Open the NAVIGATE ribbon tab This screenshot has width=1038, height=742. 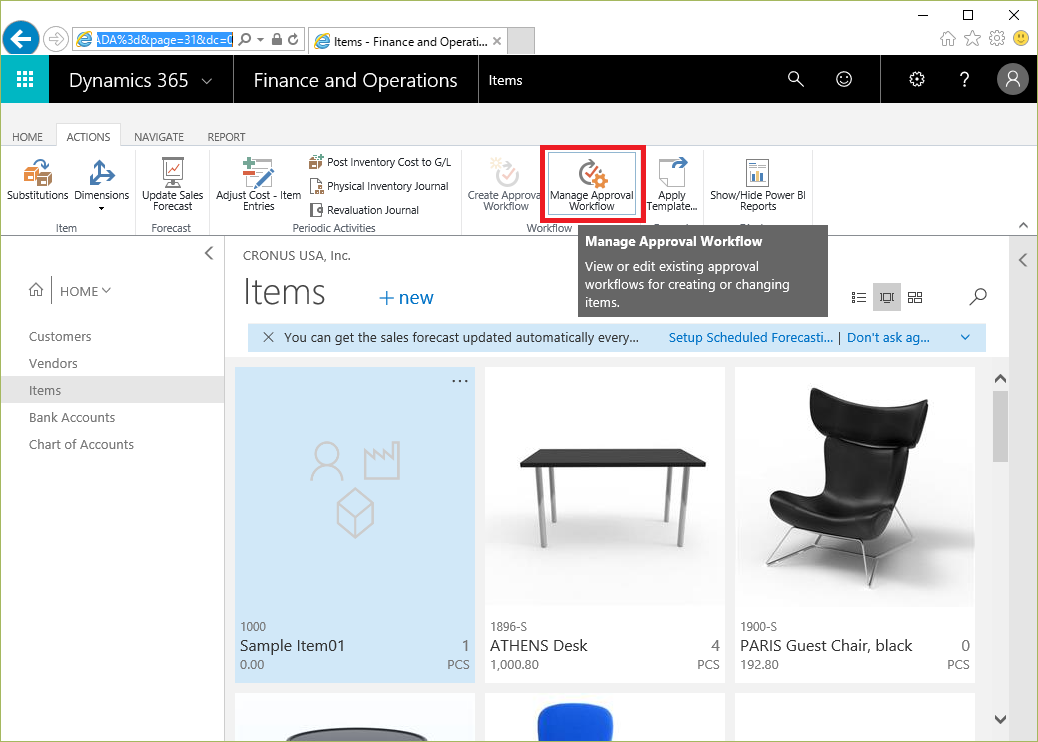point(159,137)
